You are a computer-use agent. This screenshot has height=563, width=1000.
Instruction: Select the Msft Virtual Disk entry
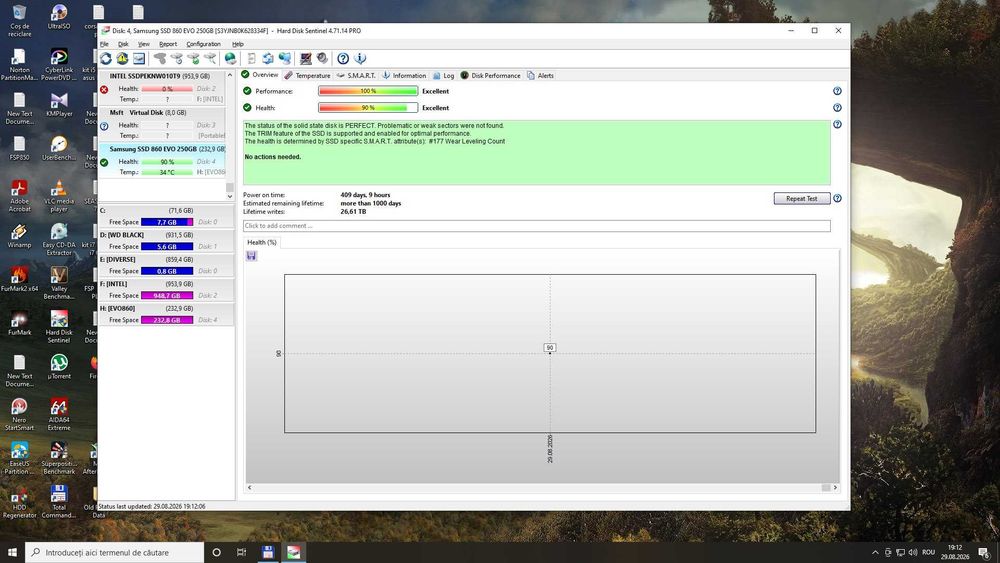pyautogui.click(x=162, y=124)
